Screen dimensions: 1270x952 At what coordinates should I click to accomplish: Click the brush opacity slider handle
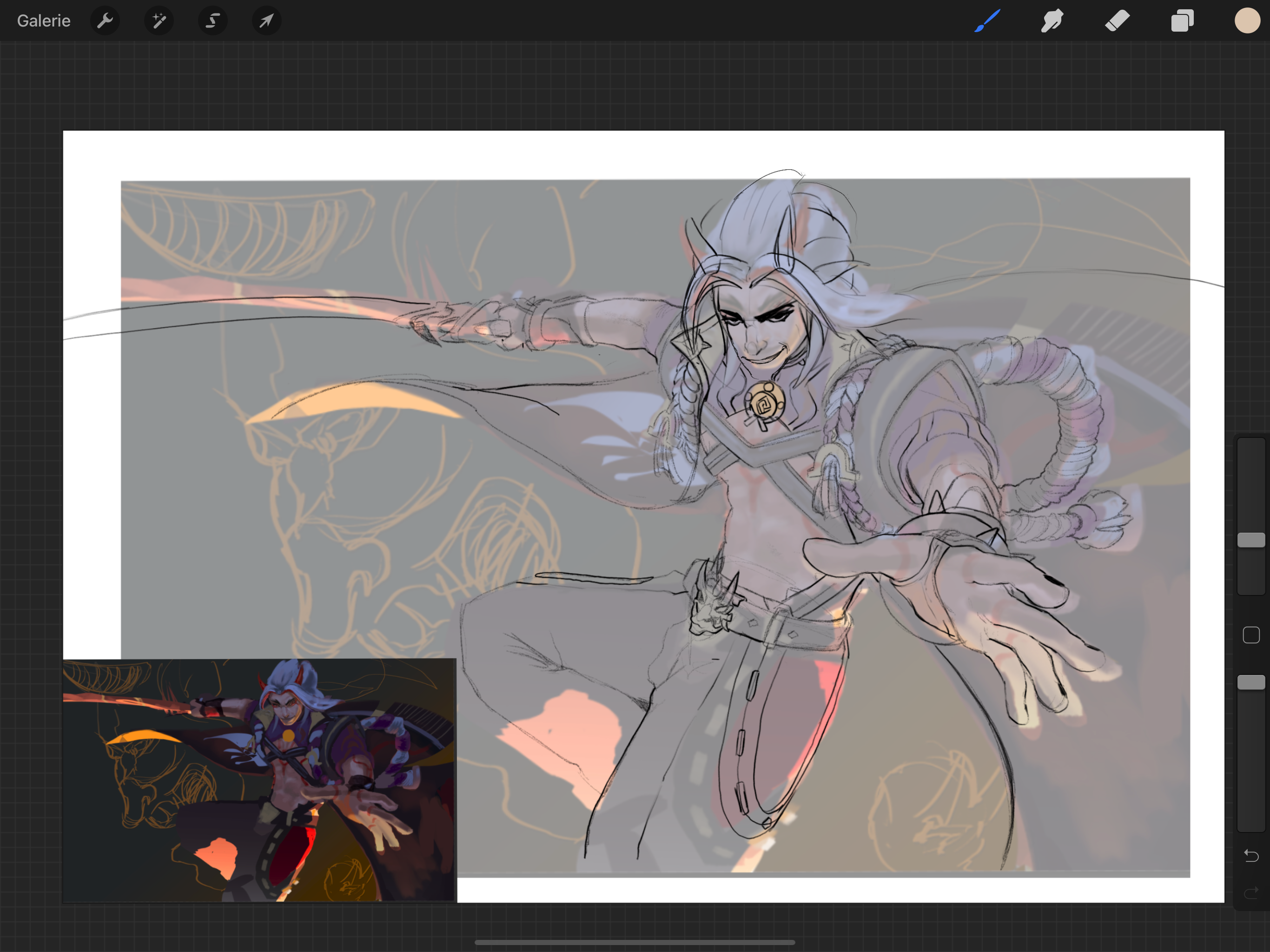(1251, 682)
